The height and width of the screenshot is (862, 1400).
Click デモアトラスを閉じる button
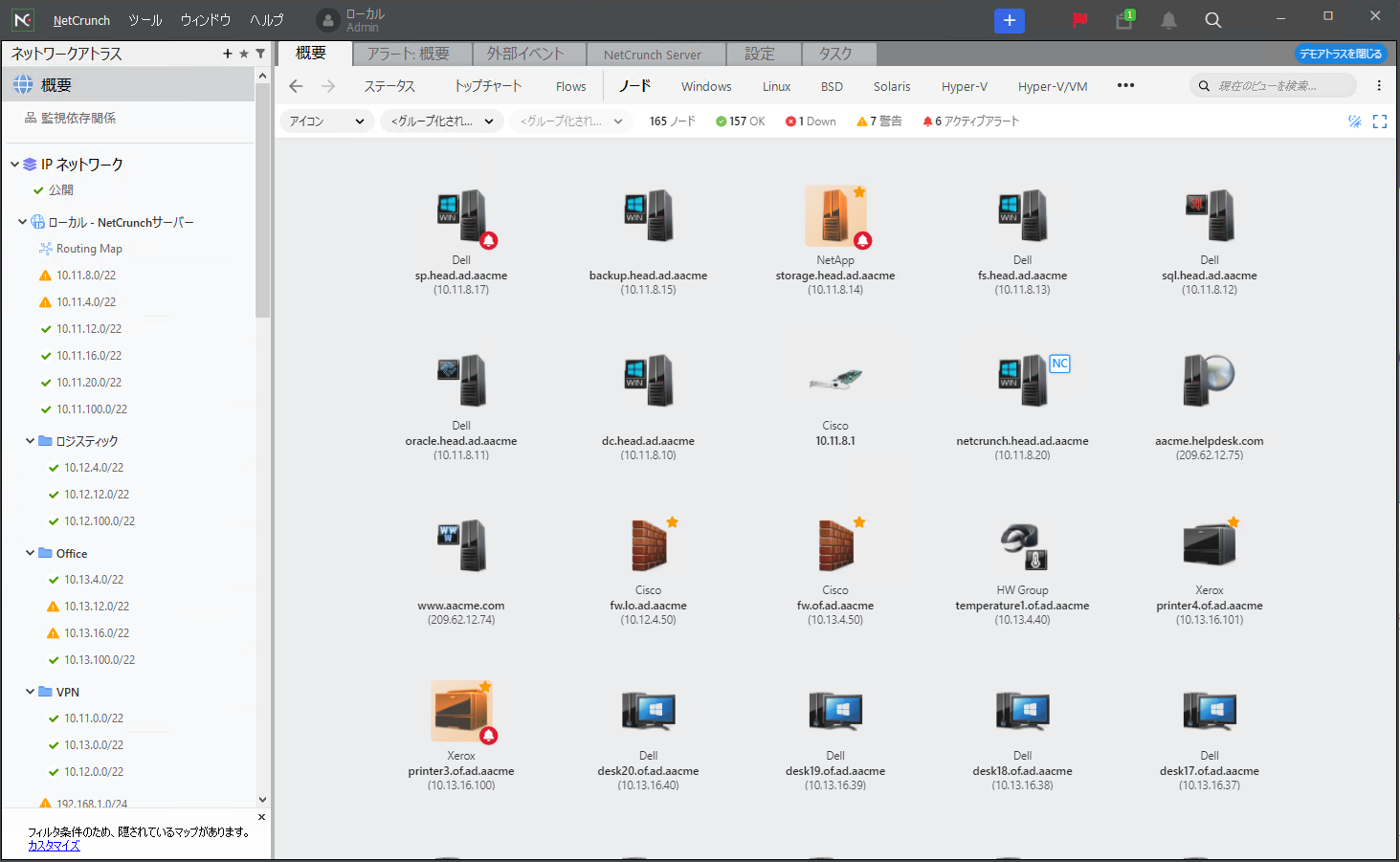tap(1341, 54)
